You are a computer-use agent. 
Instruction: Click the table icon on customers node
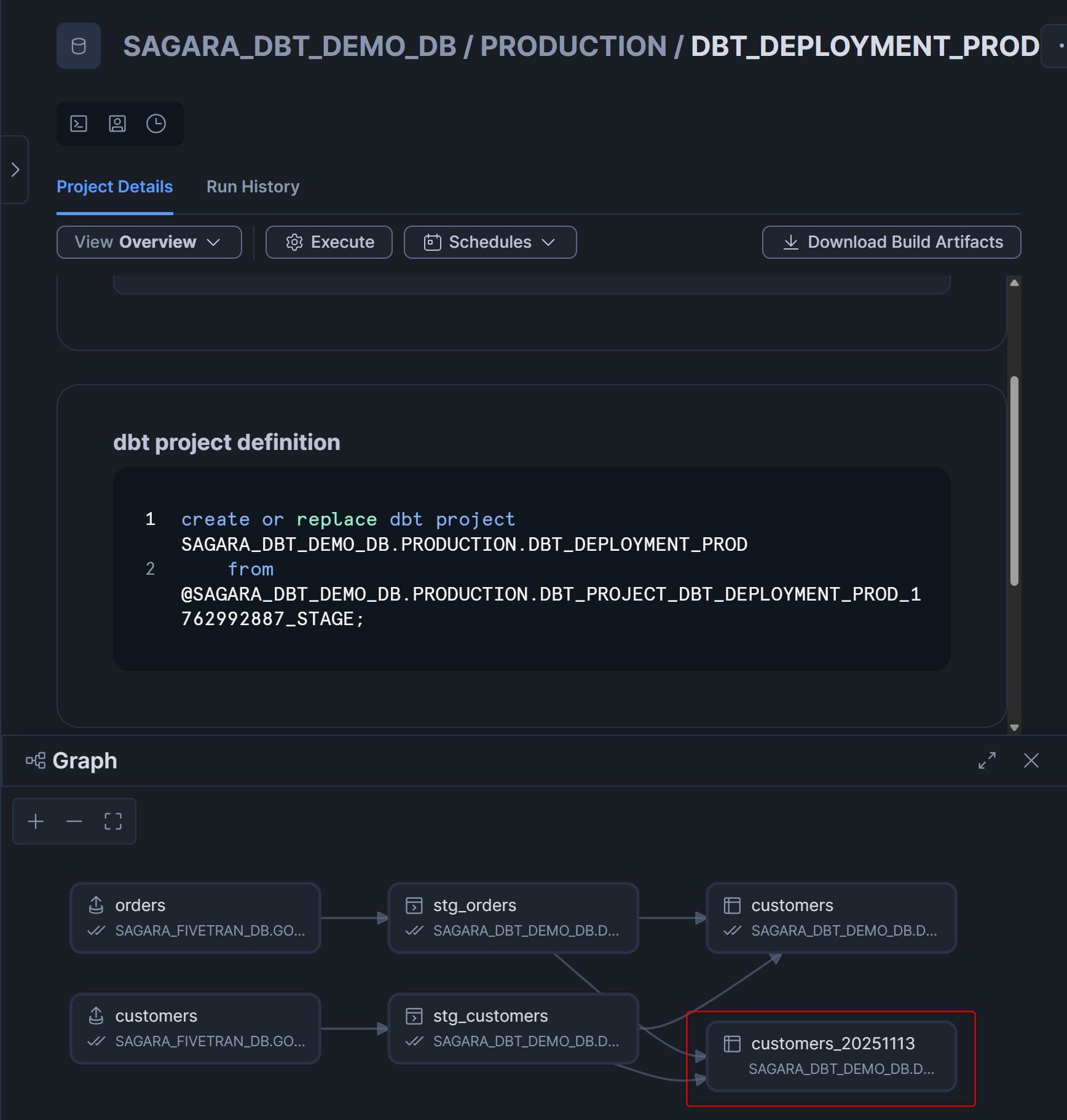point(732,905)
